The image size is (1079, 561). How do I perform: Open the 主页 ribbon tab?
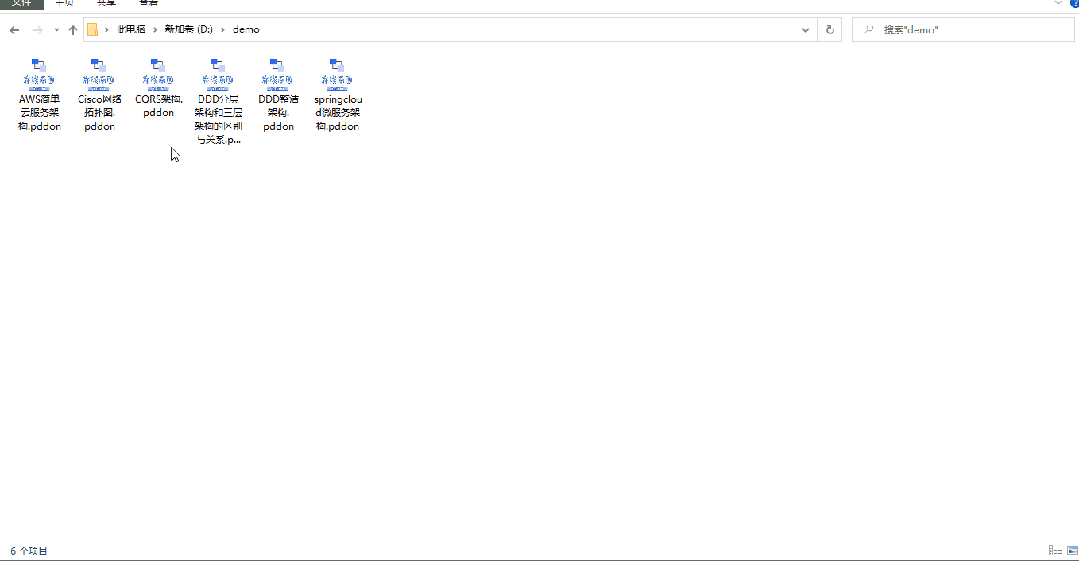point(64,4)
